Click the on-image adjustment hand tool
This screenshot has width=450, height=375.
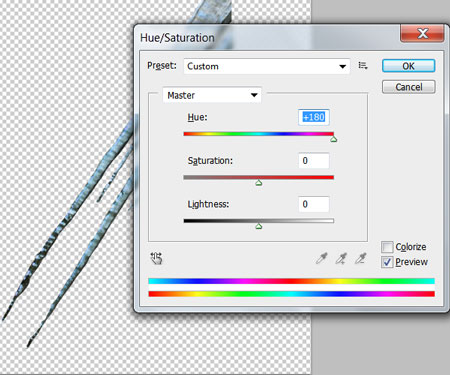click(156, 258)
